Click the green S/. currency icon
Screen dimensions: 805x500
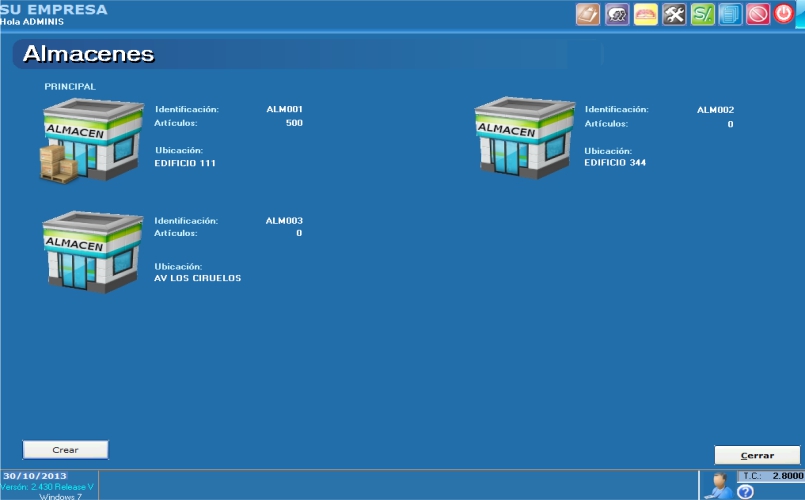(702, 15)
